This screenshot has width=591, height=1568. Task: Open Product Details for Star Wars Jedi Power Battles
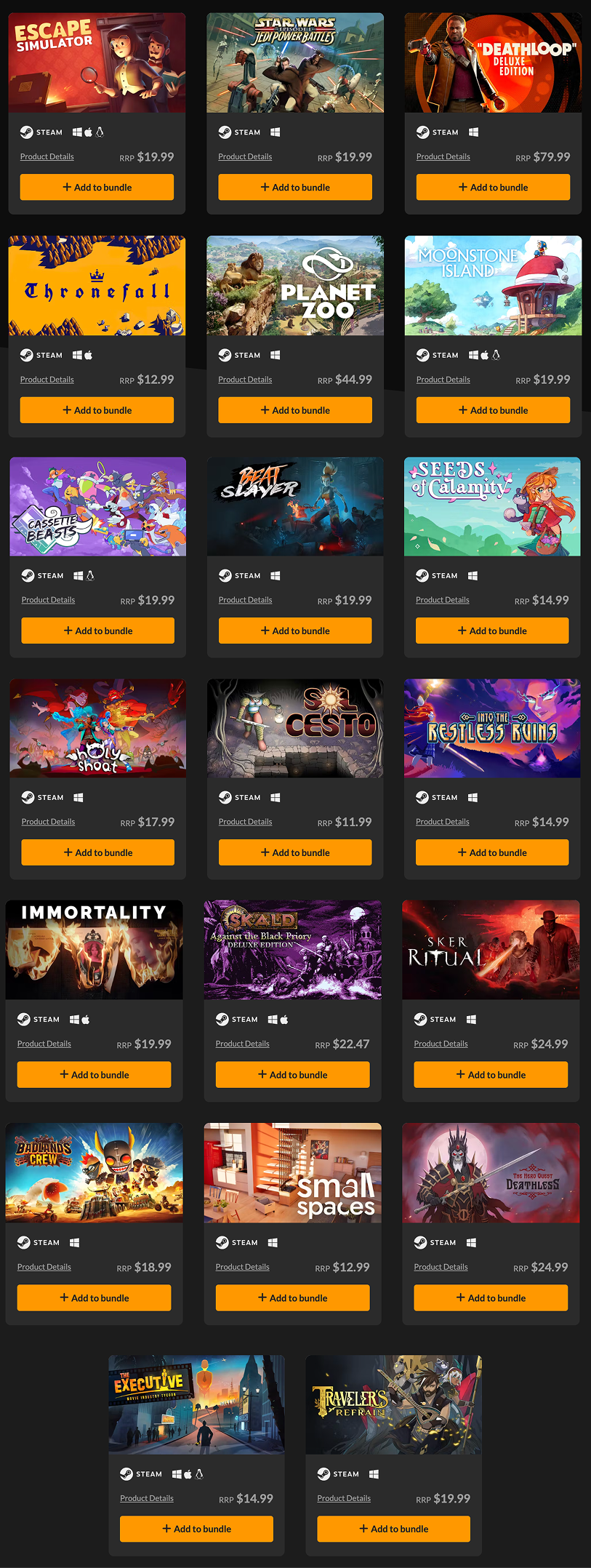[x=245, y=156]
